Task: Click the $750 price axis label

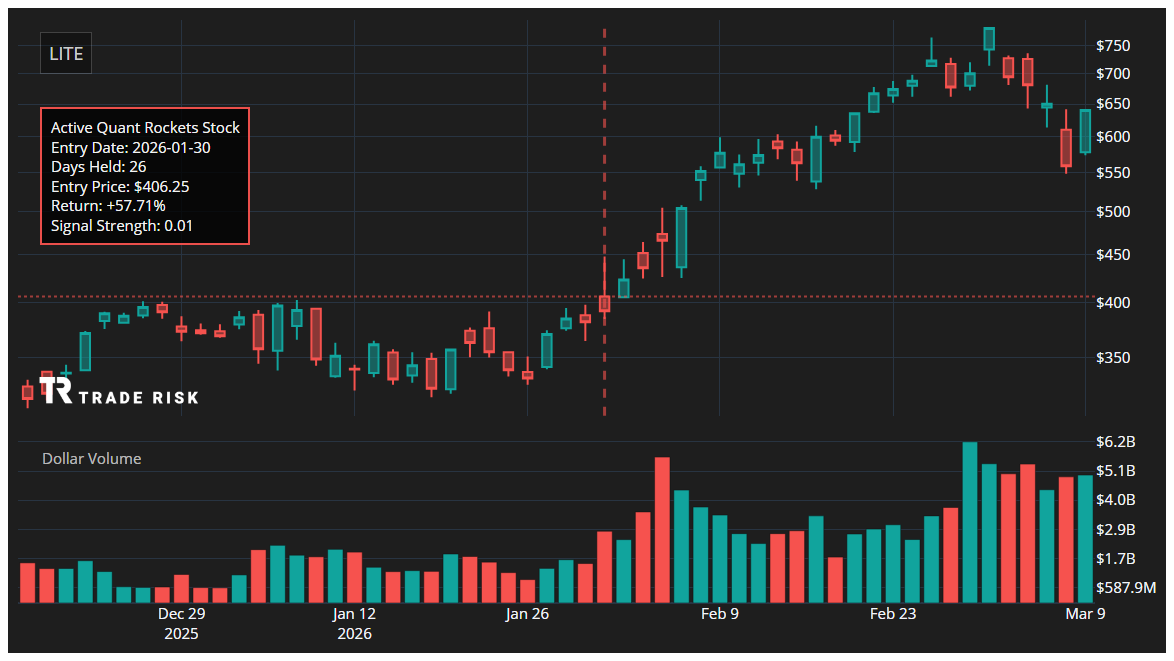Action: pos(1113,46)
